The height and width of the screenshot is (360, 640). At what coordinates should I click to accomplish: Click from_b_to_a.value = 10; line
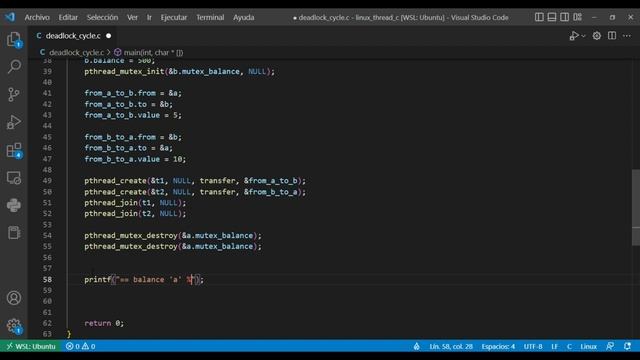point(135,159)
